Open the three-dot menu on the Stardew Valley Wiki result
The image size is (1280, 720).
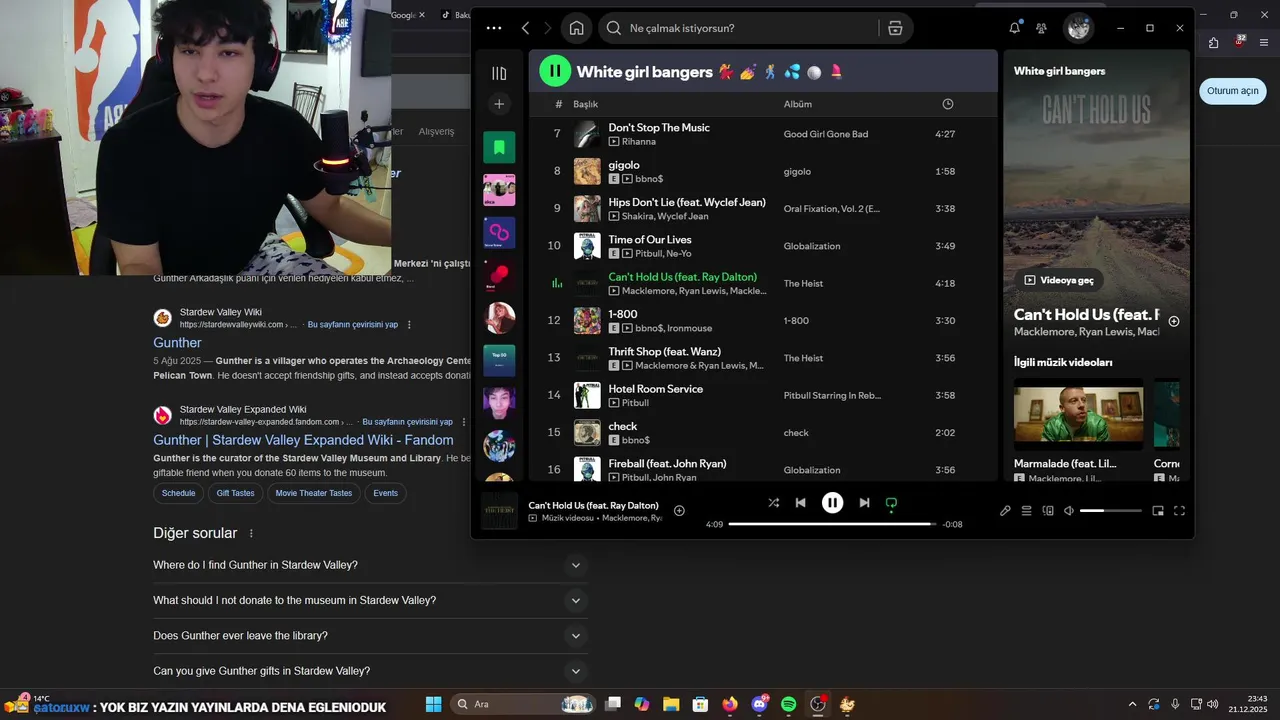(x=408, y=325)
